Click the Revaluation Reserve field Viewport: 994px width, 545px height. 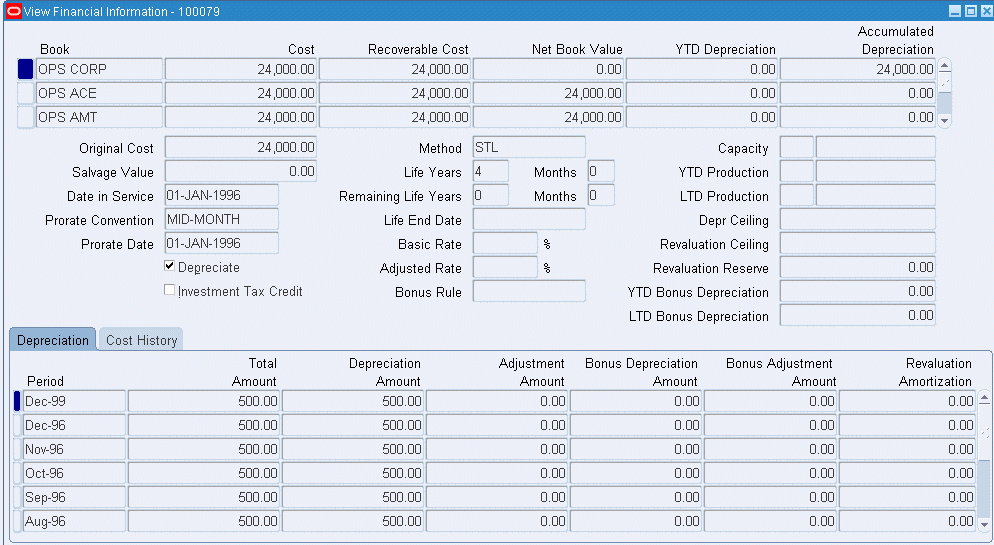pyautogui.click(x=858, y=267)
